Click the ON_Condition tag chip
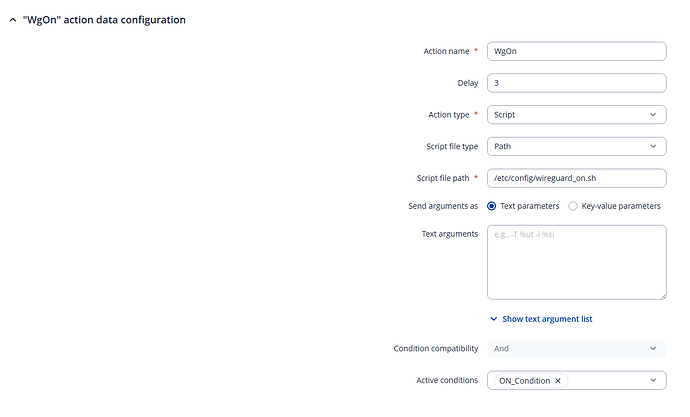This screenshot has height=417, width=690. point(531,381)
